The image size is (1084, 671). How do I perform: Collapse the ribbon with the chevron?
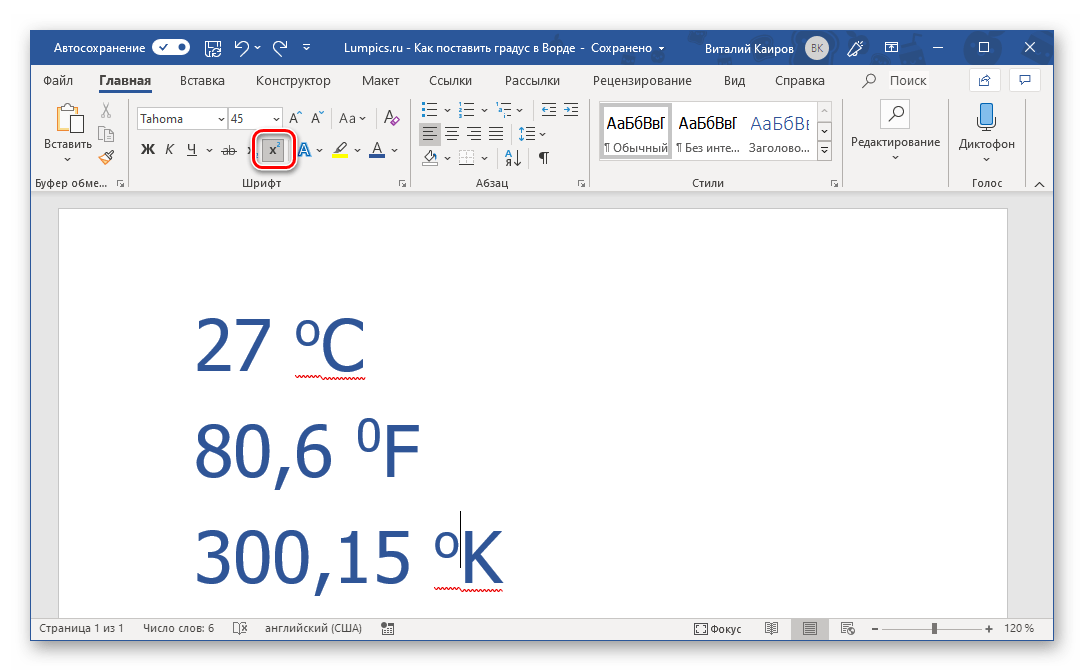point(1039,184)
